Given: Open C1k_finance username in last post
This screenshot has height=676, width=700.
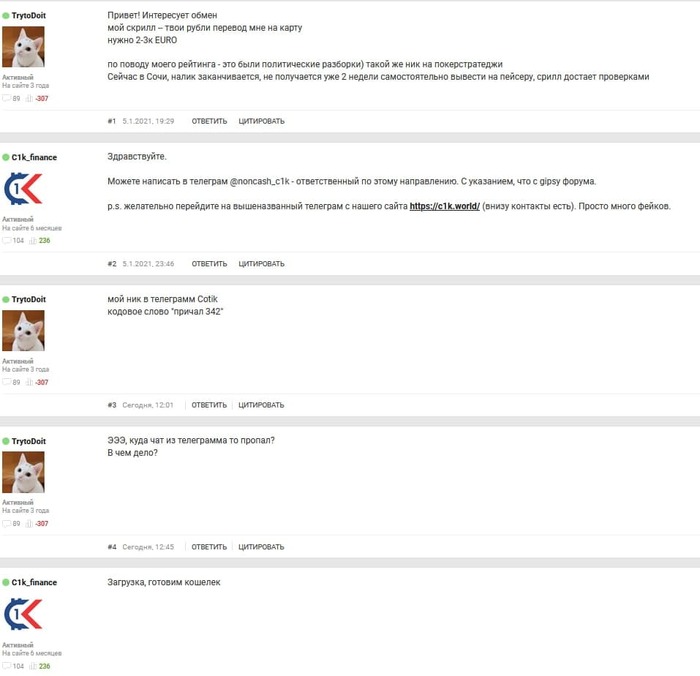Looking at the screenshot, I should [x=34, y=582].
